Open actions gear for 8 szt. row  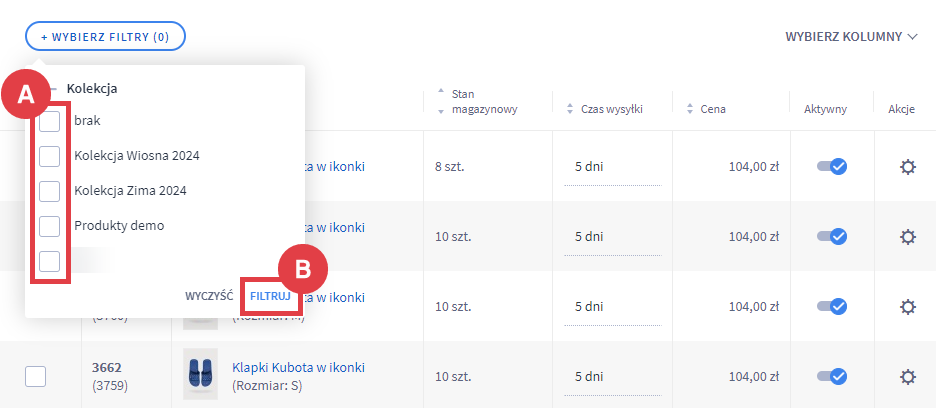pos(907,167)
